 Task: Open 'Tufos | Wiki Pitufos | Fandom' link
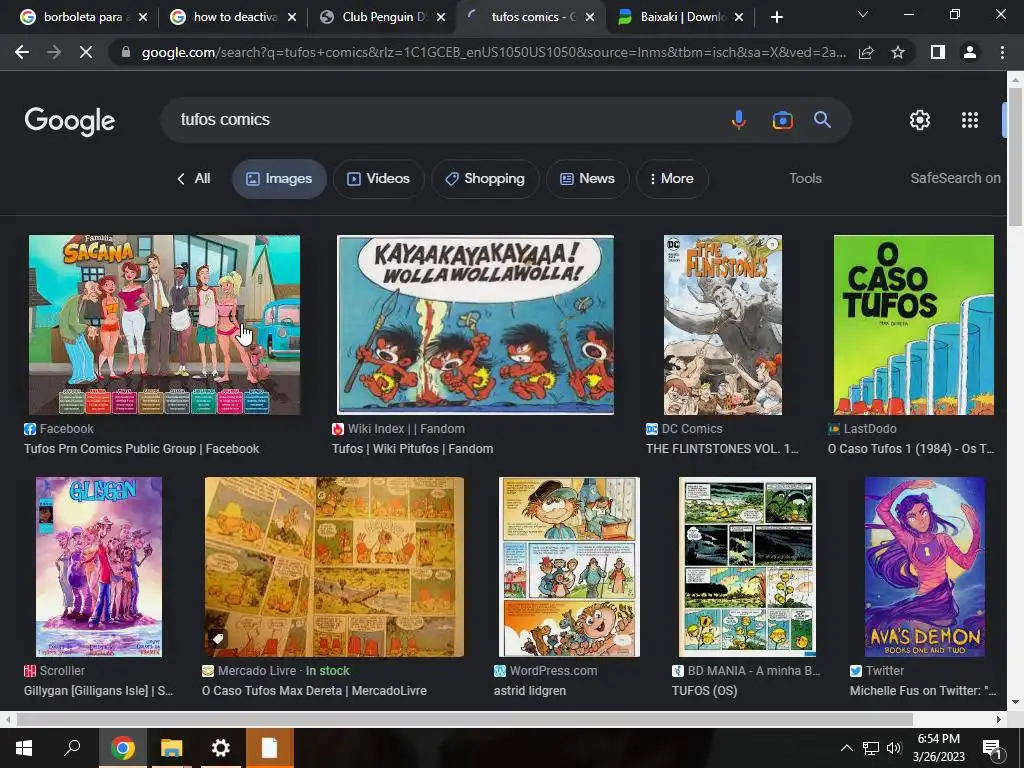413,449
